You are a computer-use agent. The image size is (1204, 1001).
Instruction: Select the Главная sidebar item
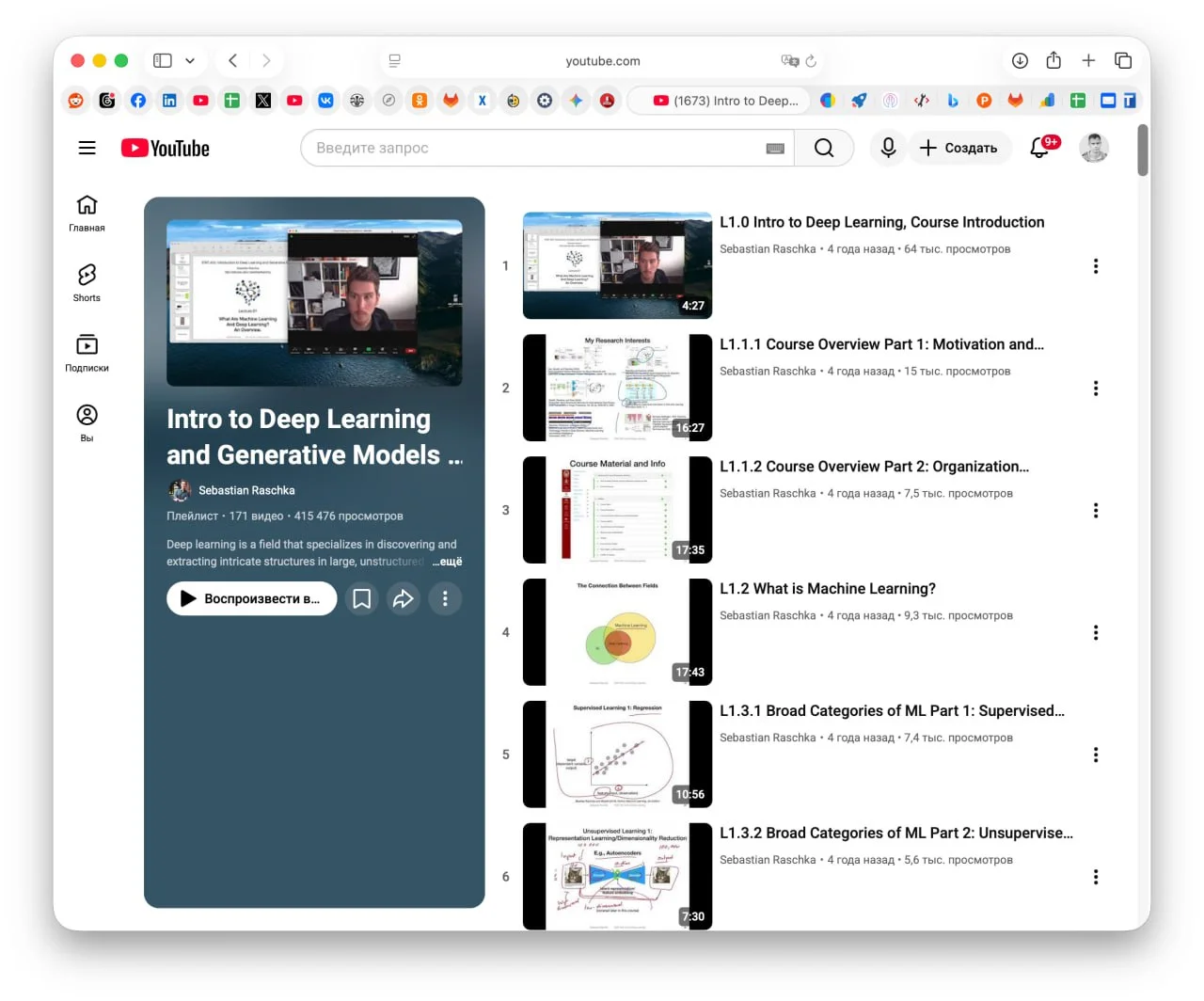87,213
